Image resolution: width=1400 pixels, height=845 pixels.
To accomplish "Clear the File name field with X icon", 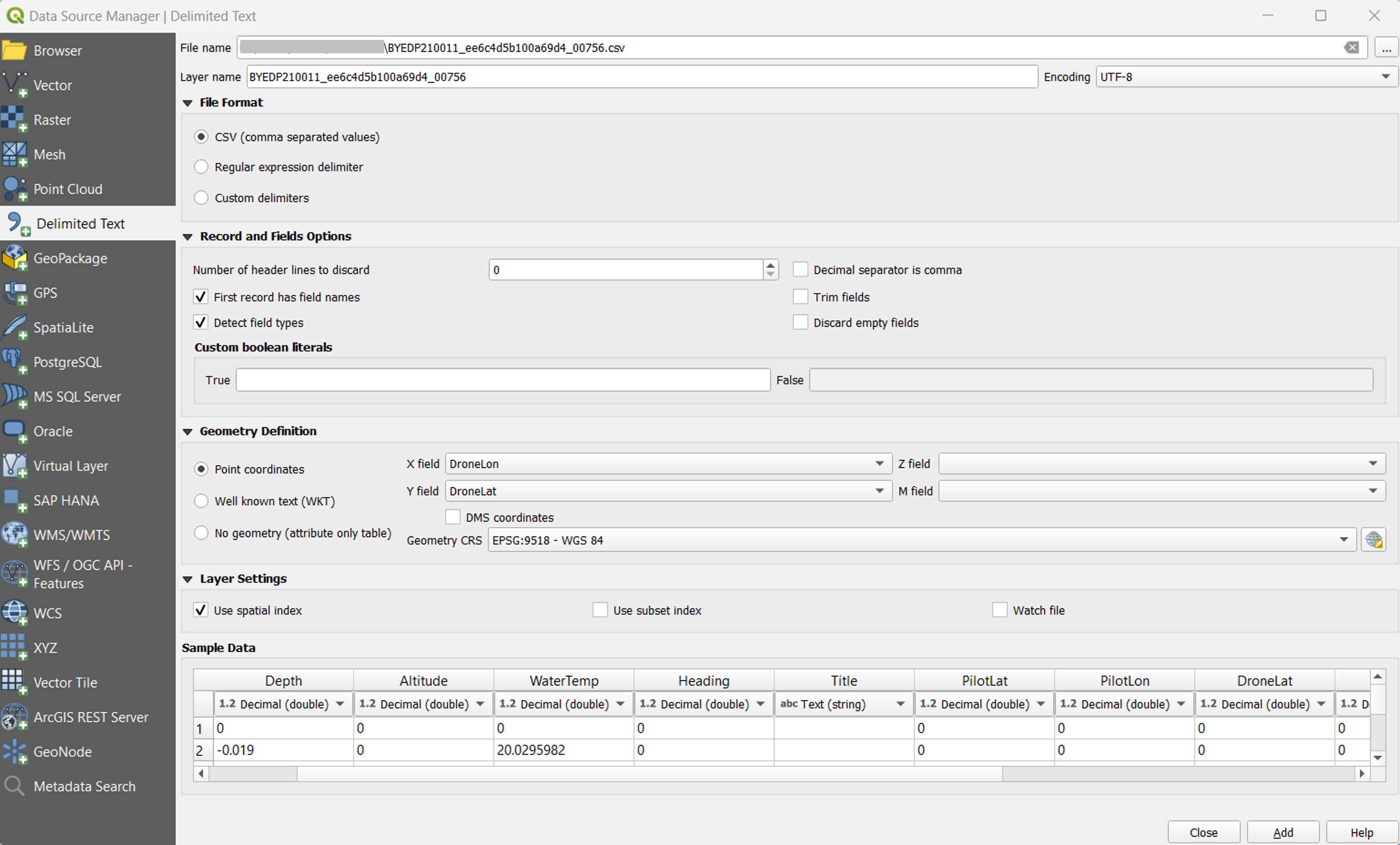I will point(1352,48).
